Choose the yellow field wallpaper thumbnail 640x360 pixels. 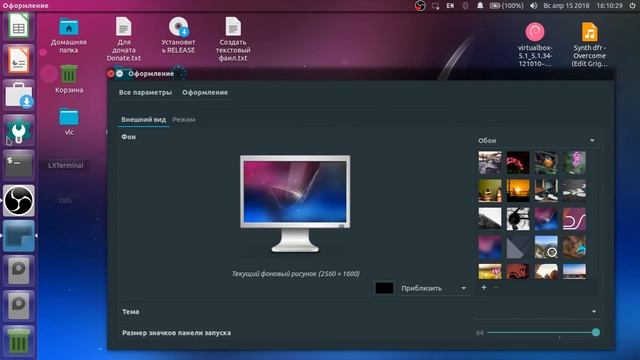490,271
